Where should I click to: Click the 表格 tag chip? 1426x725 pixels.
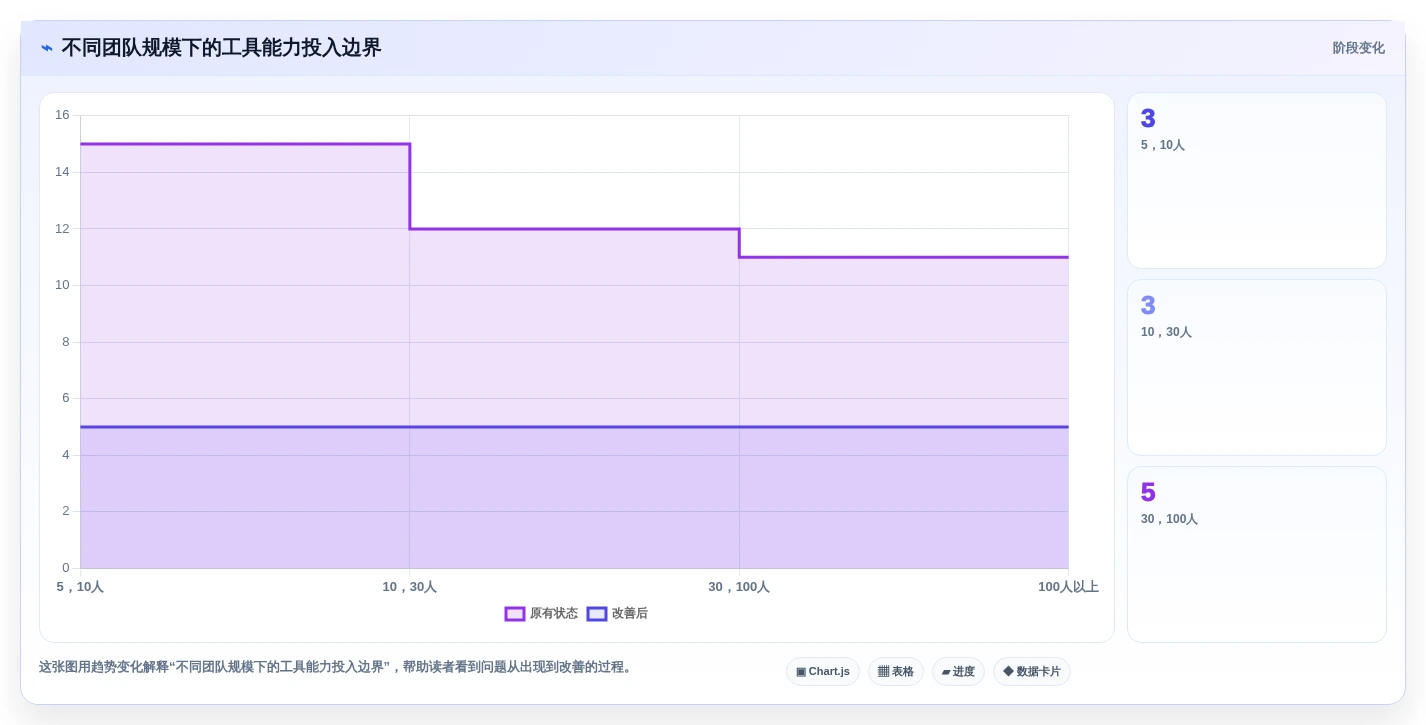(896, 672)
